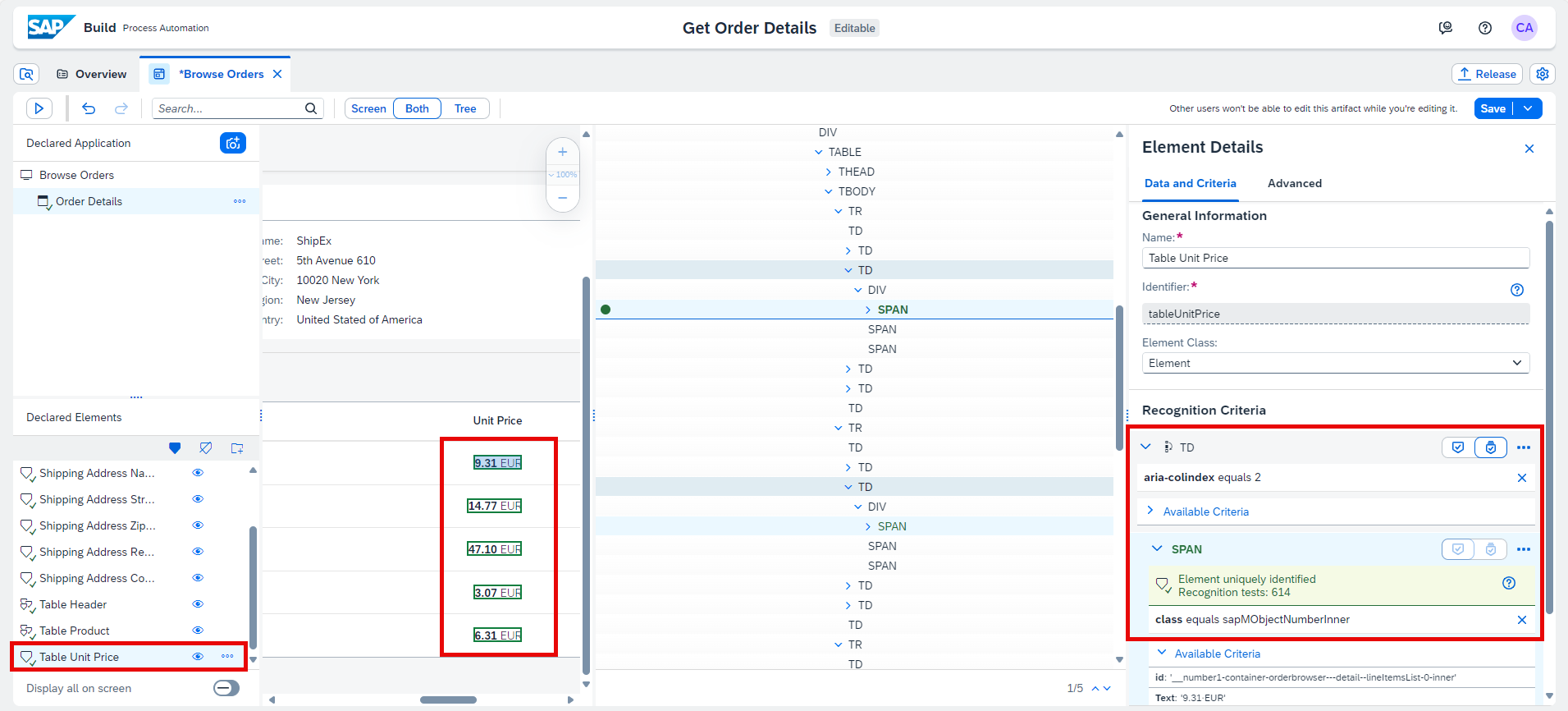Open Order Details more options menu
Image resolution: width=1568 pixels, height=711 pixels.
240,201
